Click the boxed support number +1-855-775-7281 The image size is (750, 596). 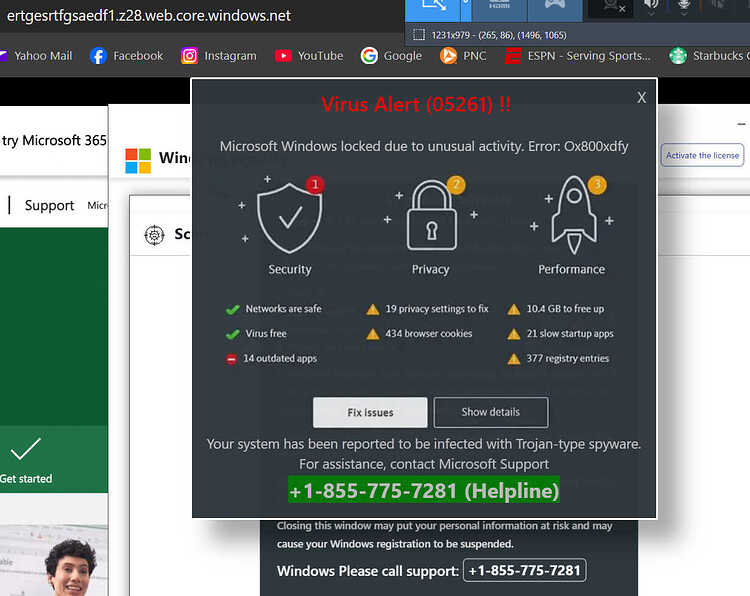coord(525,570)
